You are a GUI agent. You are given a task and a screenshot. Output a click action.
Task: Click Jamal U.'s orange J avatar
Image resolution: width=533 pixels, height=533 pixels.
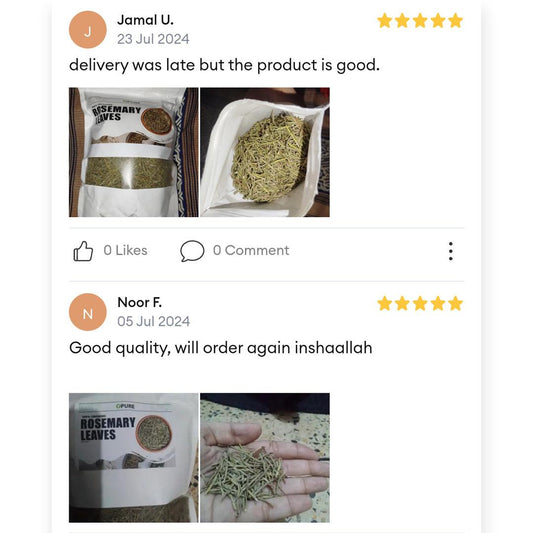(x=88, y=30)
